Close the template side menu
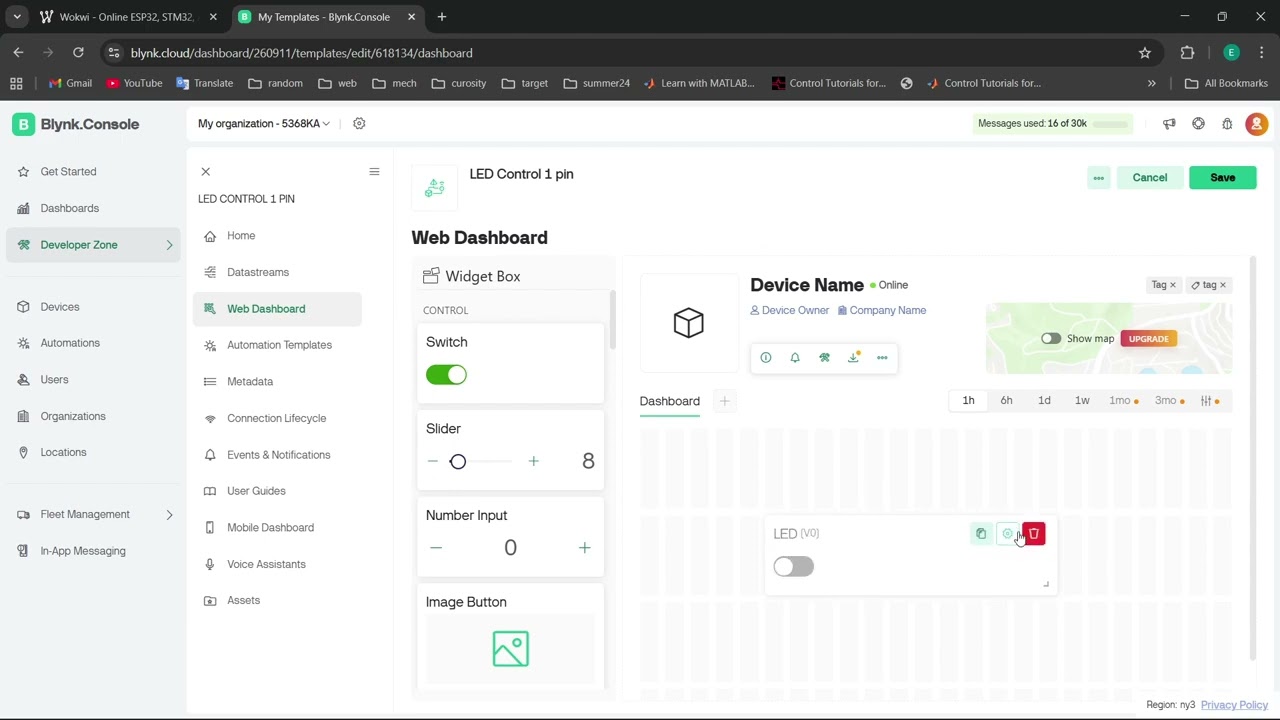The image size is (1280, 720). 206,172
